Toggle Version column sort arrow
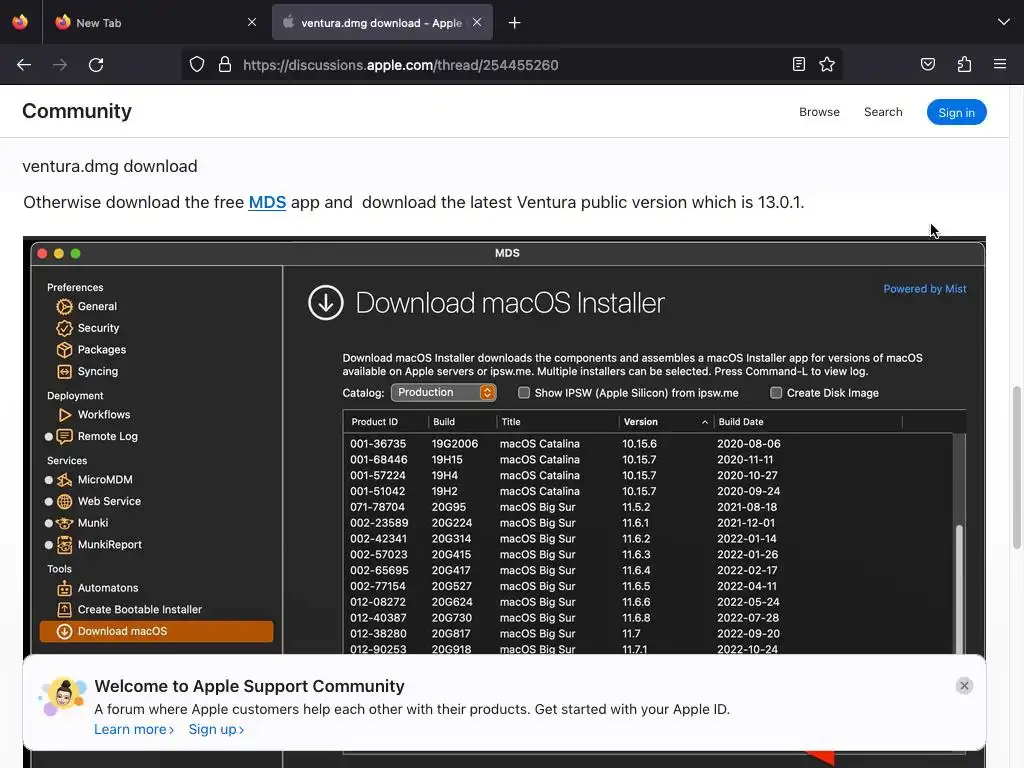 (705, 423)
